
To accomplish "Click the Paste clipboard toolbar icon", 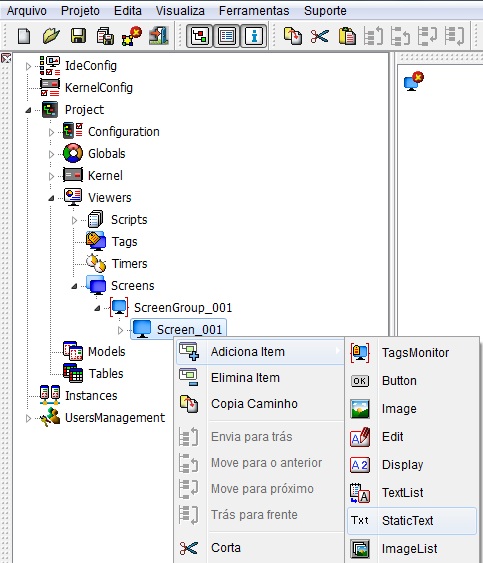I will click(347, 36).
